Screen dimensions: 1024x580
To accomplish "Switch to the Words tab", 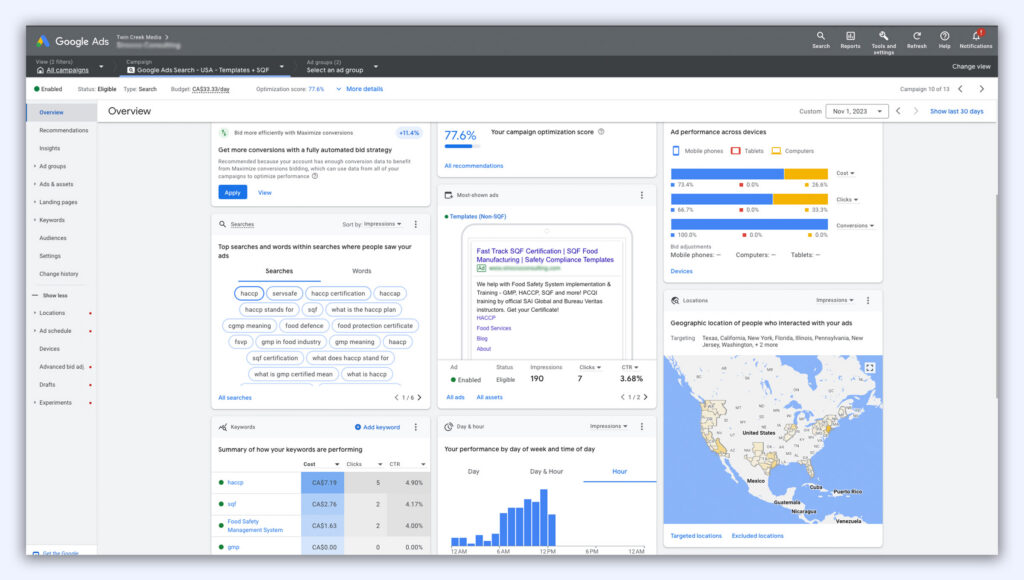I will click(x=362, y=271).
